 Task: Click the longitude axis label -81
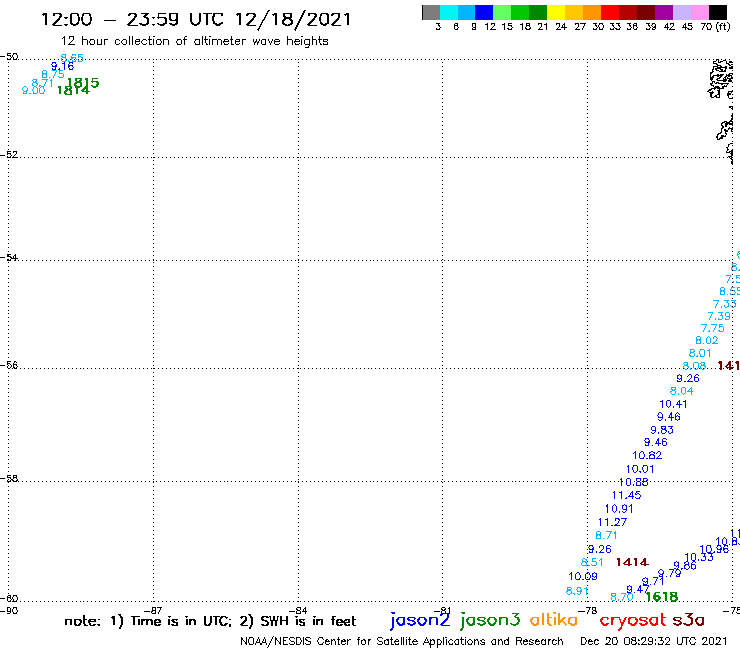point(443,610)
